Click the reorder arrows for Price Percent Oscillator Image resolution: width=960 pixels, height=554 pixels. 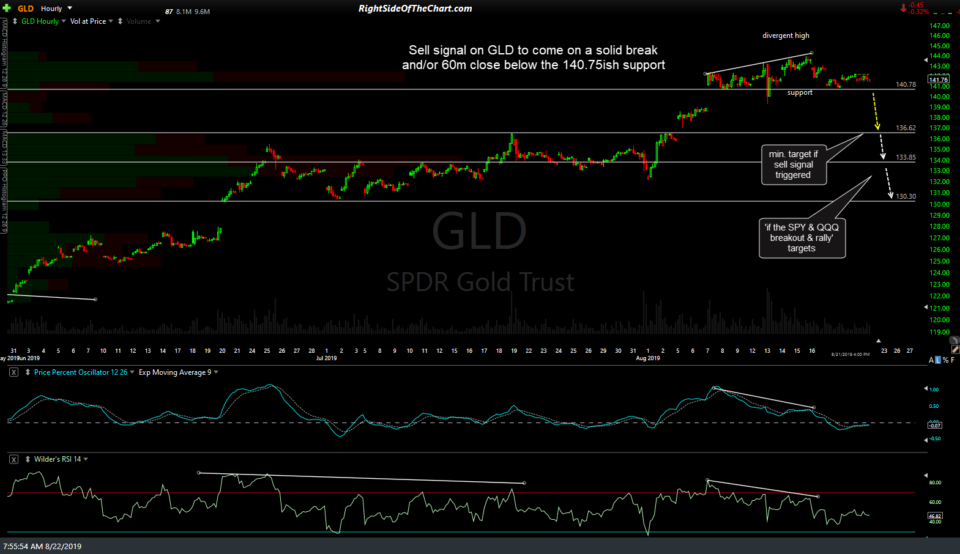pyautogui.click(x=28, y=372)
